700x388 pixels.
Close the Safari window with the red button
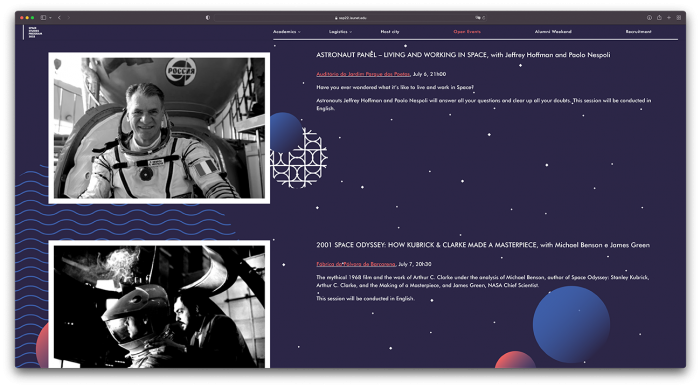(x=21, y=17)
